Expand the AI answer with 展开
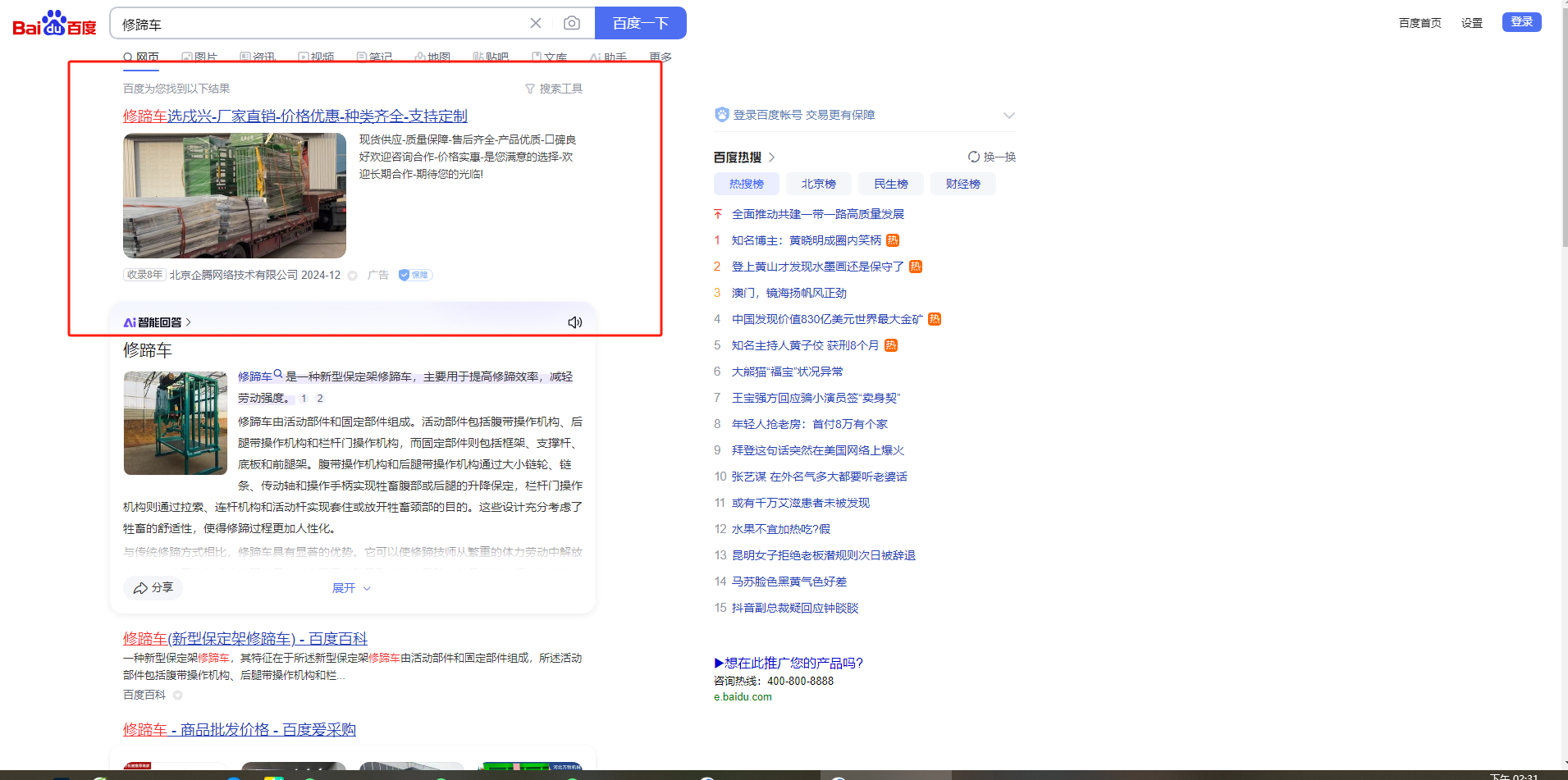The height and width of the screenshot is (780, 1568). [x=351, y=588]
